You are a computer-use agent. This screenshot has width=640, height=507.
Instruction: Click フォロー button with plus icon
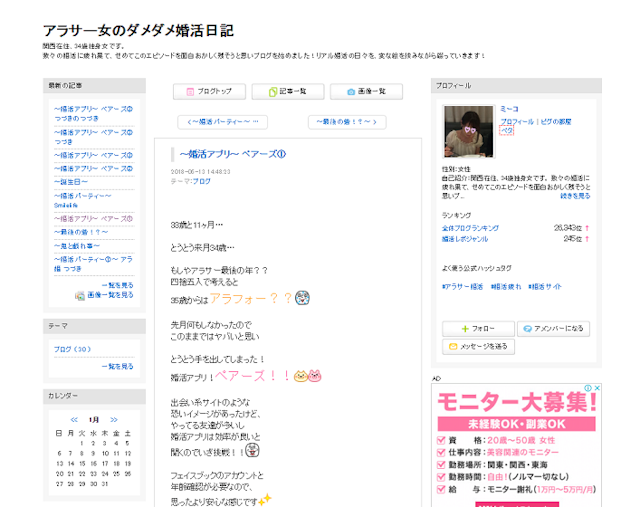point(476,328)
